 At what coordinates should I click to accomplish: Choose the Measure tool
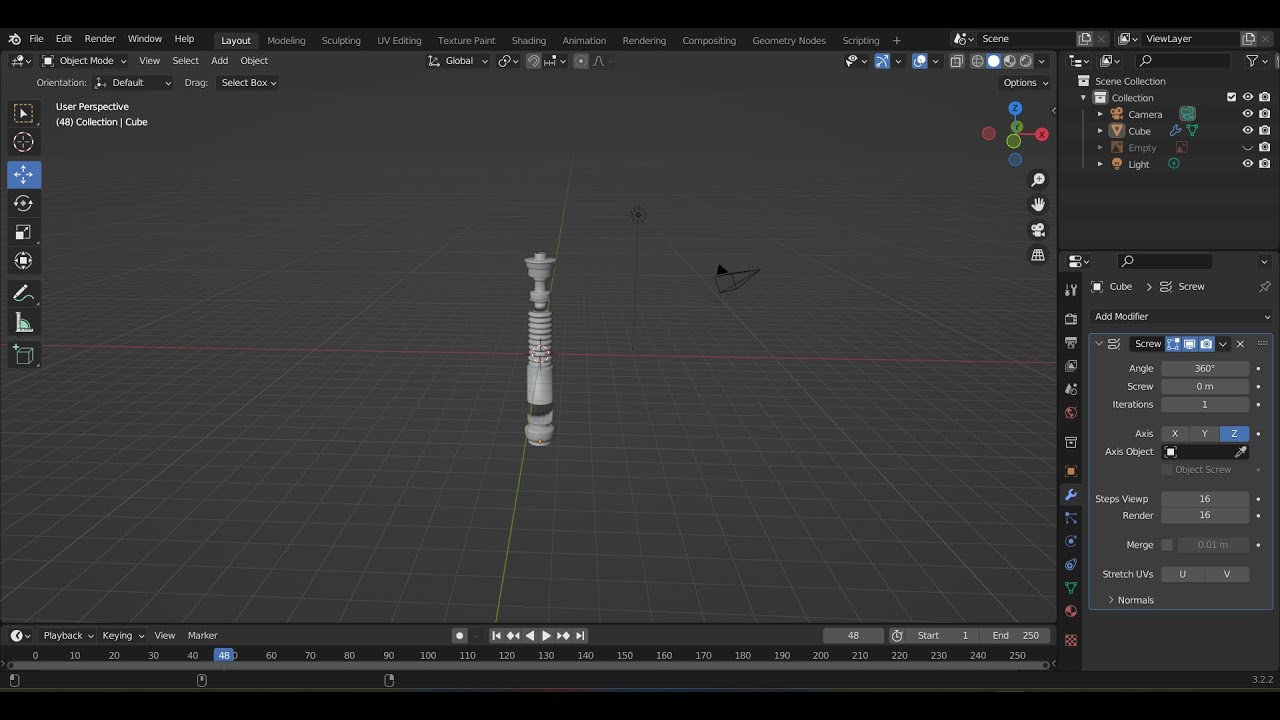pos(24,323)
